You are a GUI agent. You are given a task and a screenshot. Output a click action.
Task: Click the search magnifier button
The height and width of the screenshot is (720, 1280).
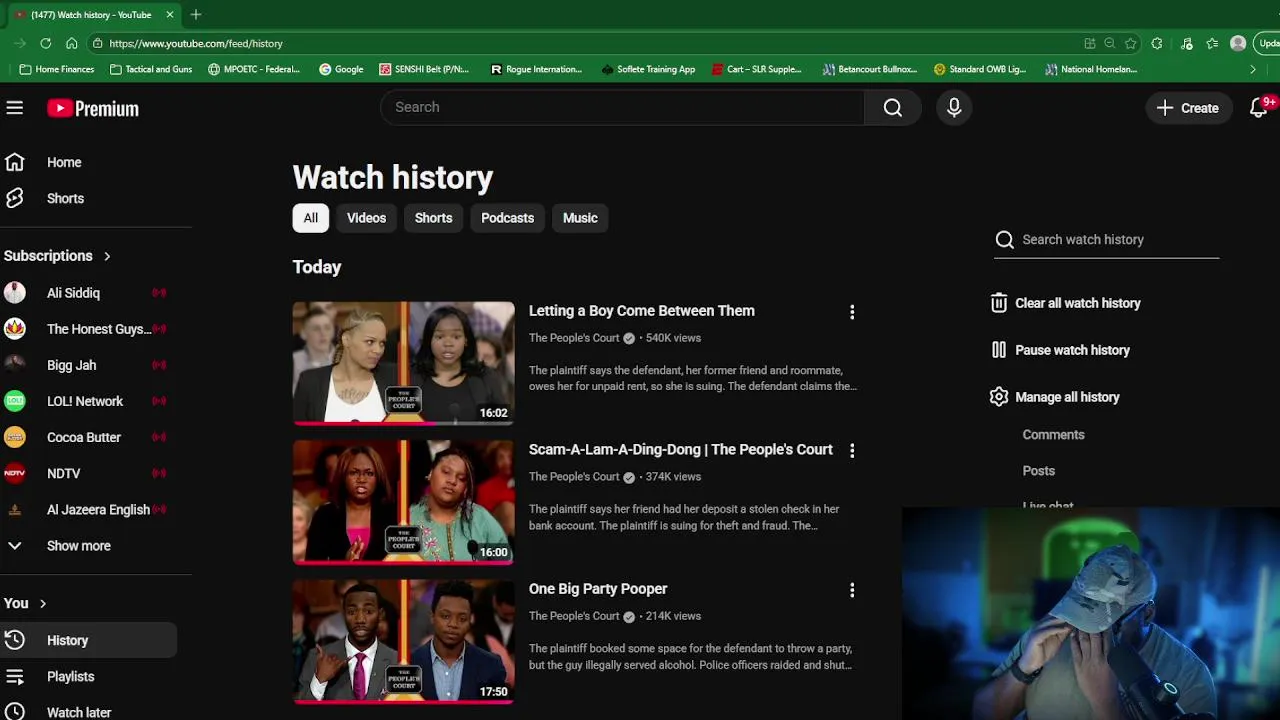(893, 108)
